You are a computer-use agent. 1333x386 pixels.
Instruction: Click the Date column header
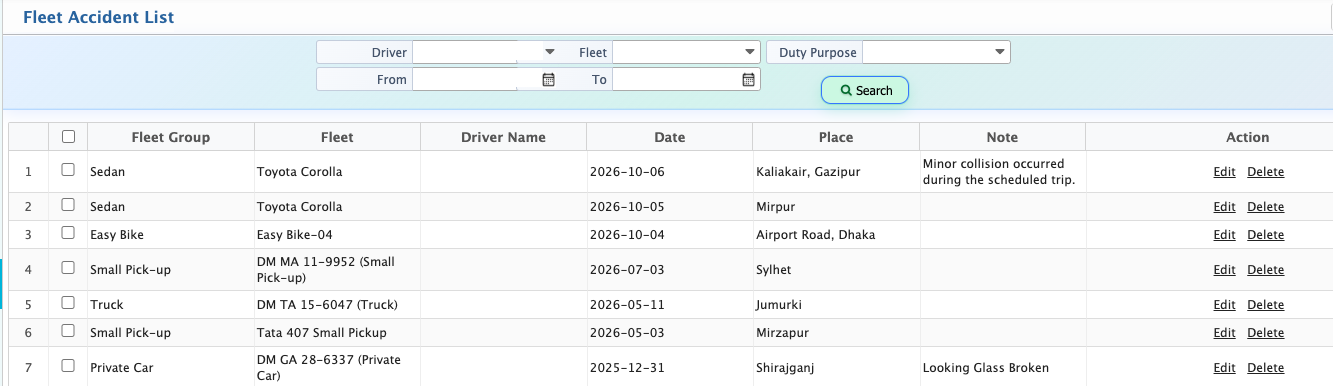pos(669,137)
